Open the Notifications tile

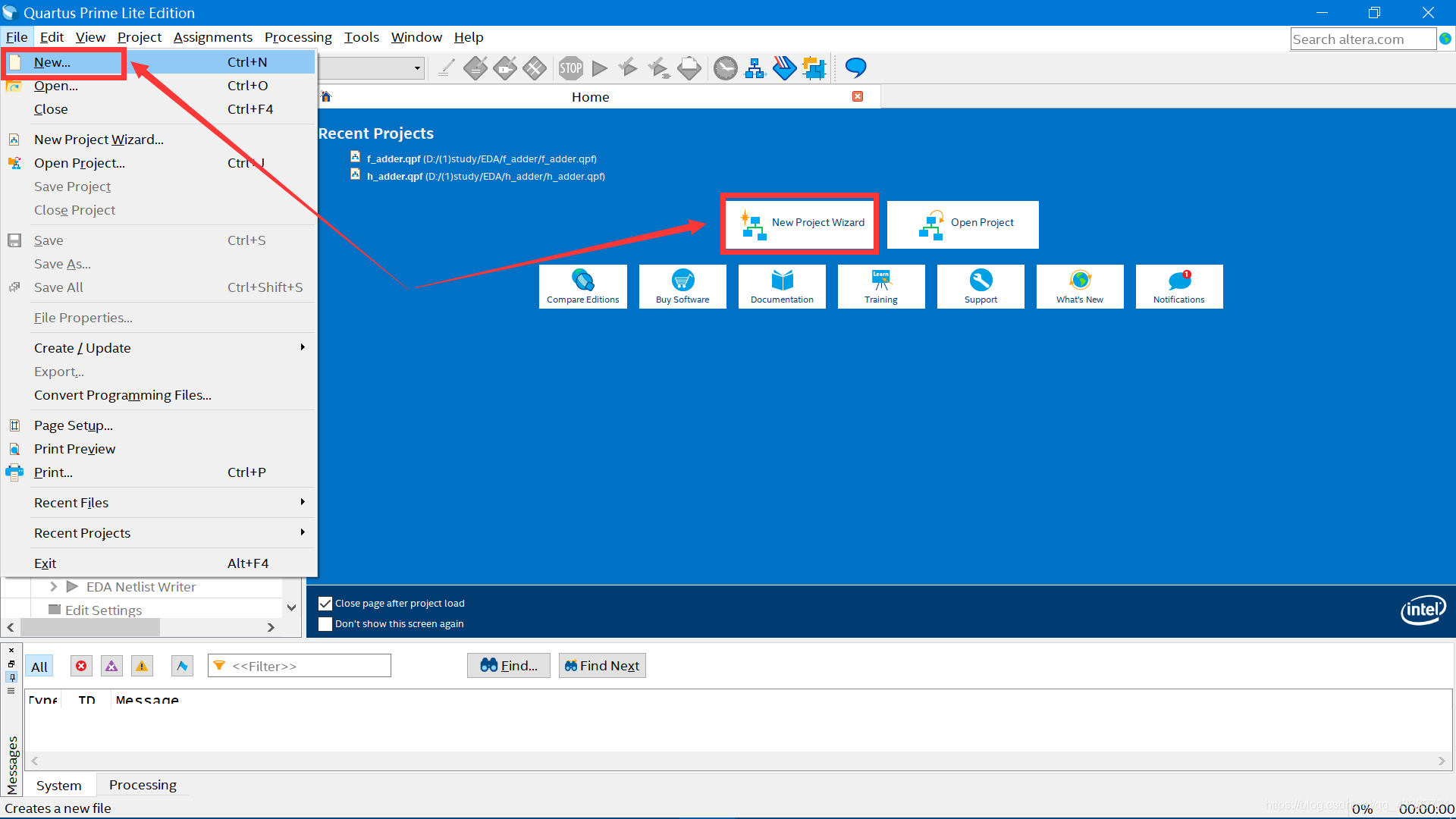pyautogui.click(x=1178, y=287)
